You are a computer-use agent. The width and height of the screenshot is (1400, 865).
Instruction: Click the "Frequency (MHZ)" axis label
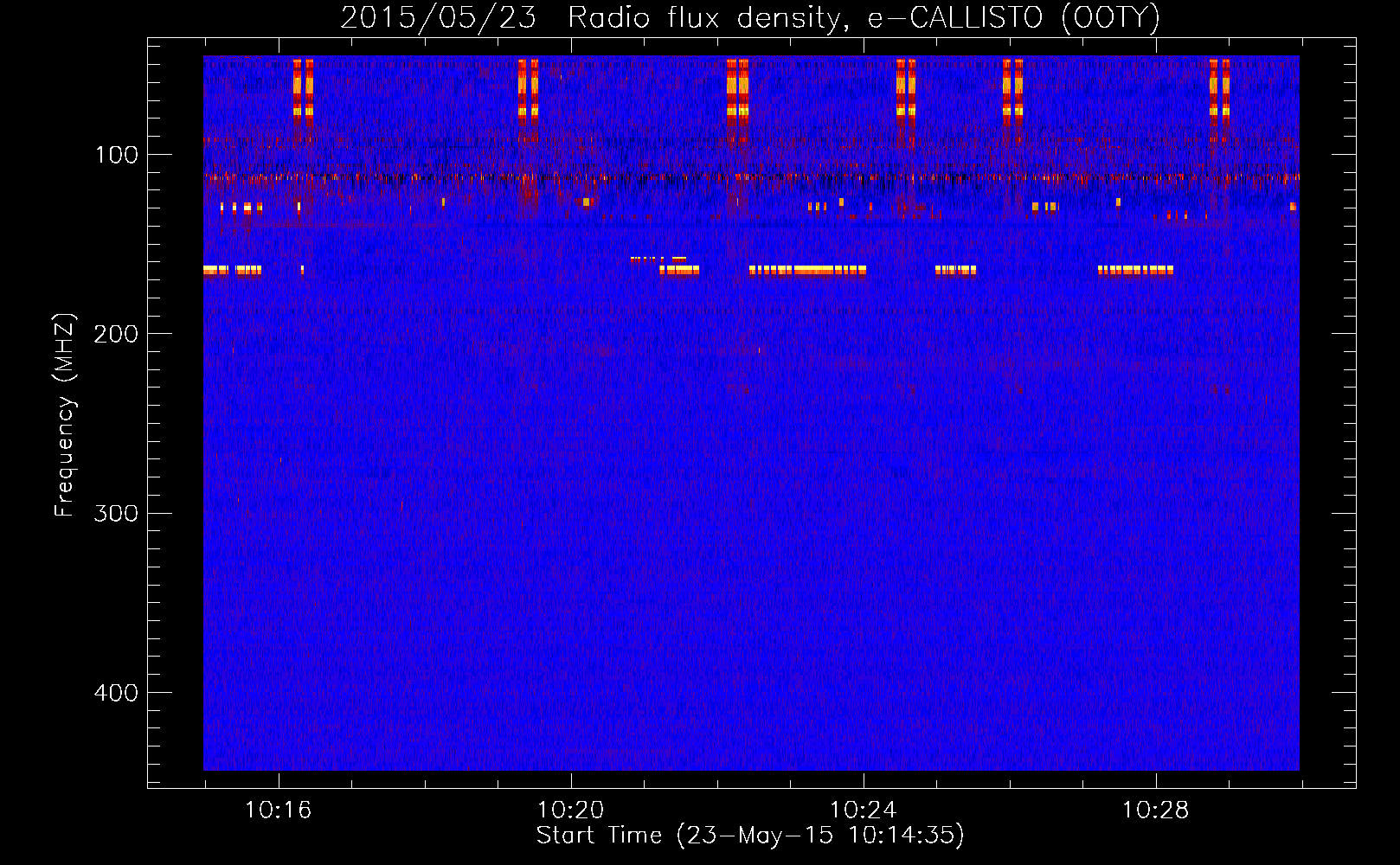[65, 415]
